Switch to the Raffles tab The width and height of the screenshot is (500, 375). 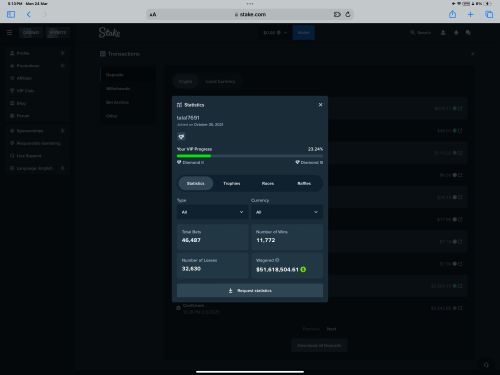304,183
